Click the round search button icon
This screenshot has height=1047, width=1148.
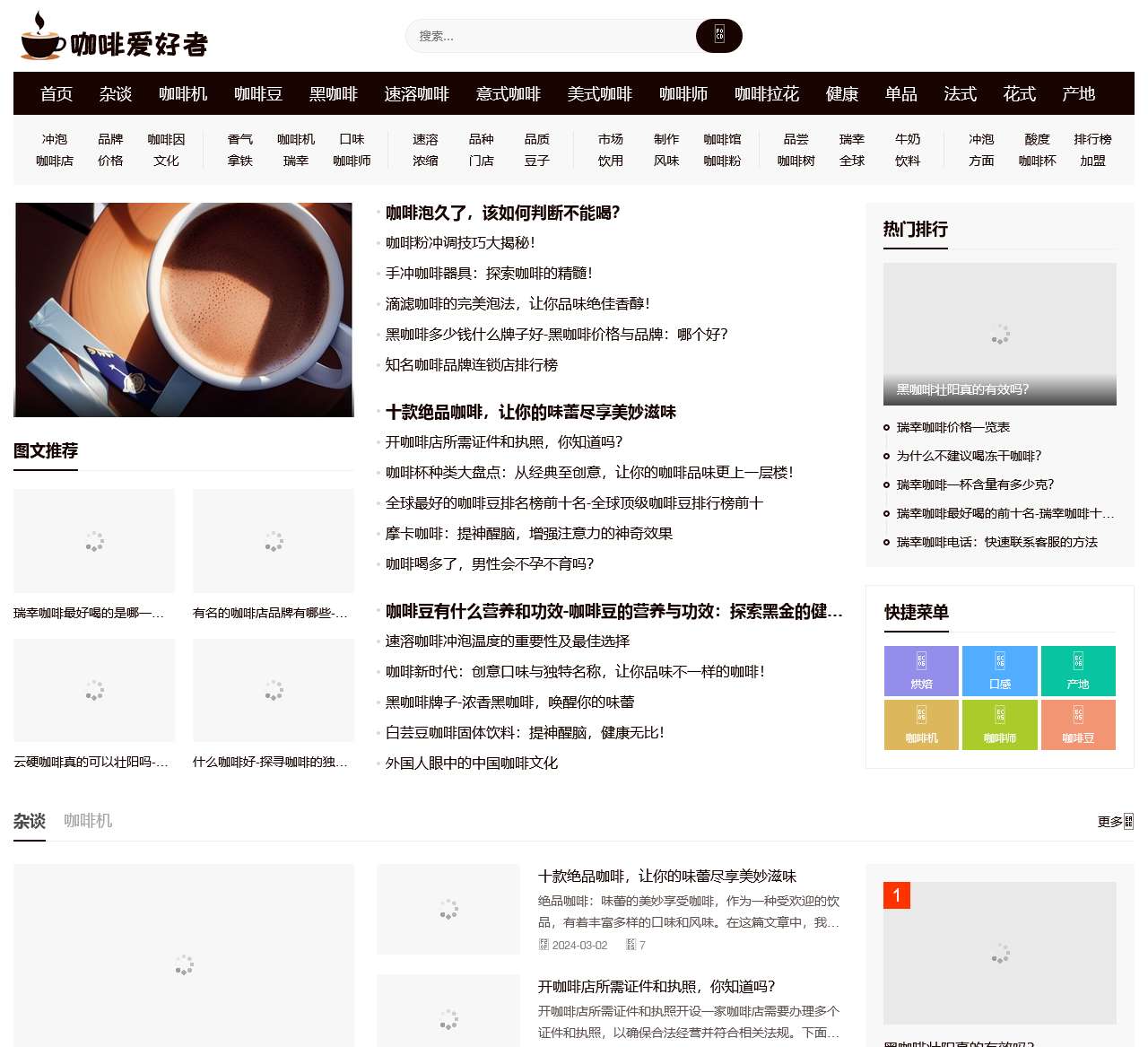(x=717, y=36)
